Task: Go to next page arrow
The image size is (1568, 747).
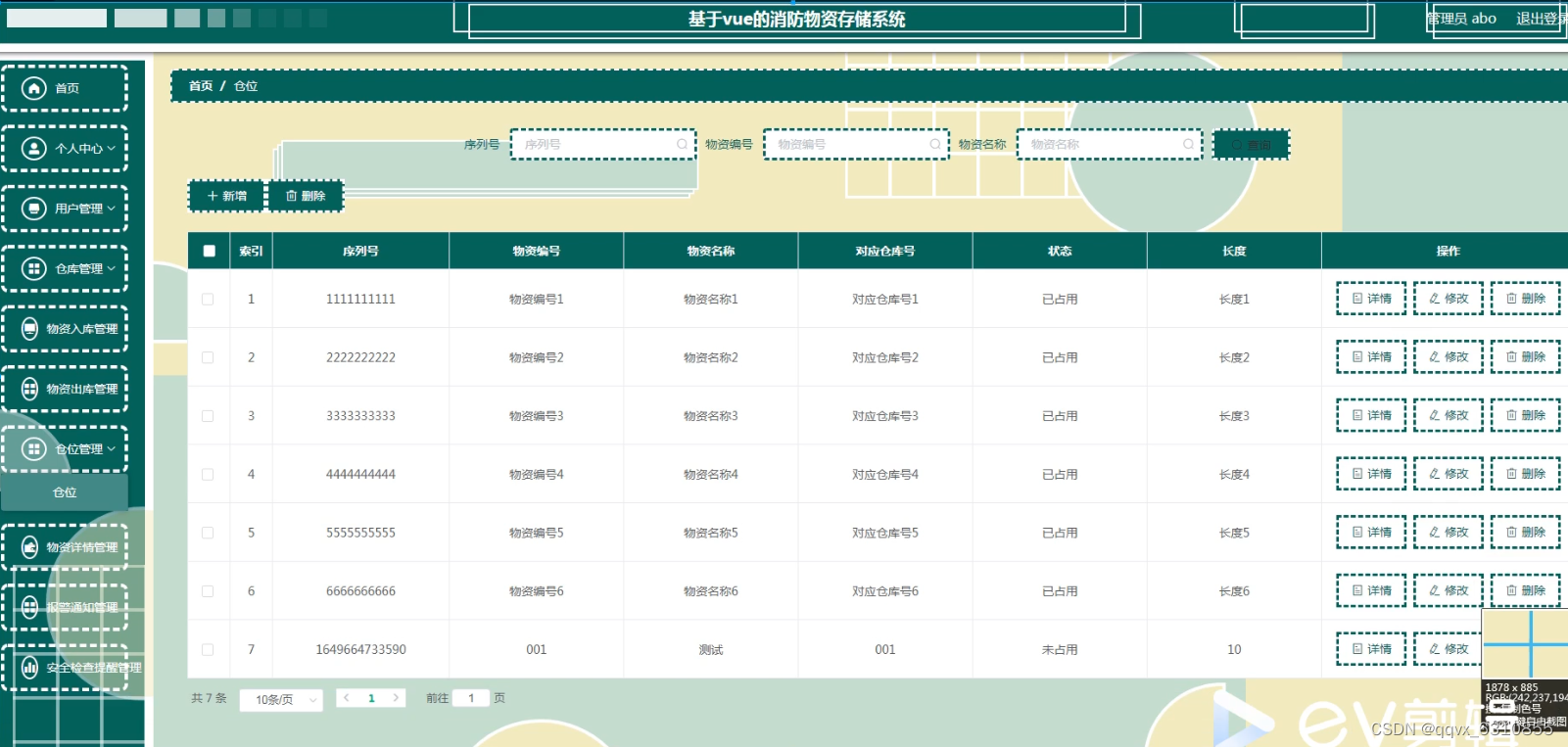Action: pos(396,698)
